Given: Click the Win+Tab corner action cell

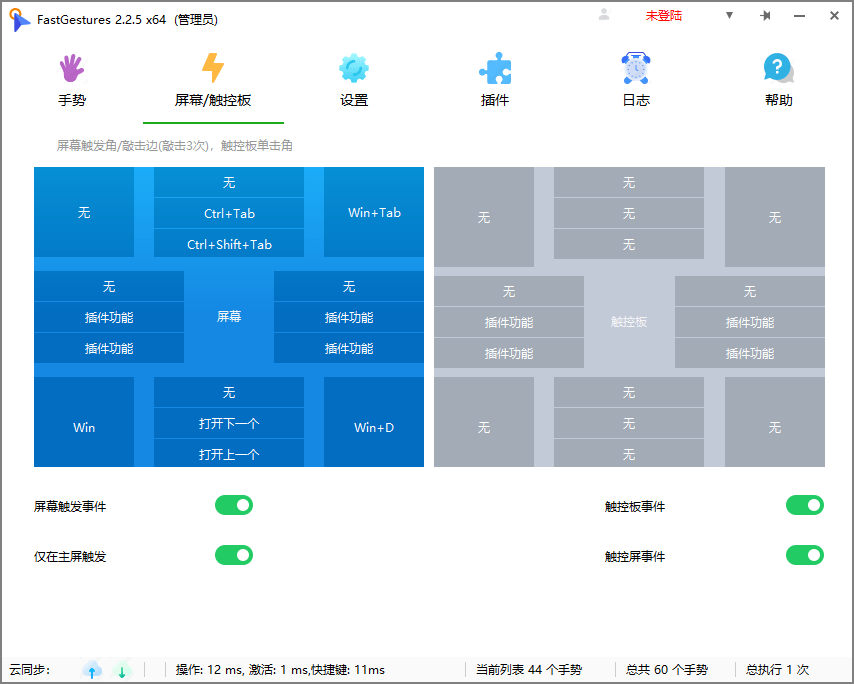Looking at the screenshot, I should point(374,213).
